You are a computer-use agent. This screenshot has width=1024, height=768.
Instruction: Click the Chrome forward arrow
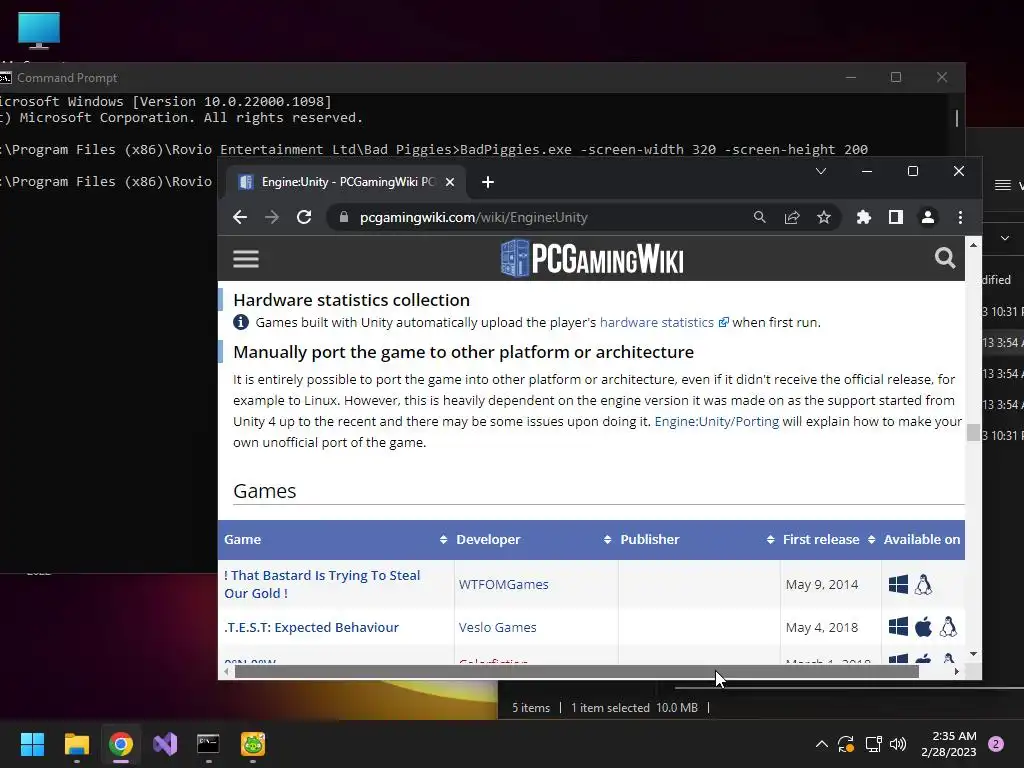coord(272,217)
